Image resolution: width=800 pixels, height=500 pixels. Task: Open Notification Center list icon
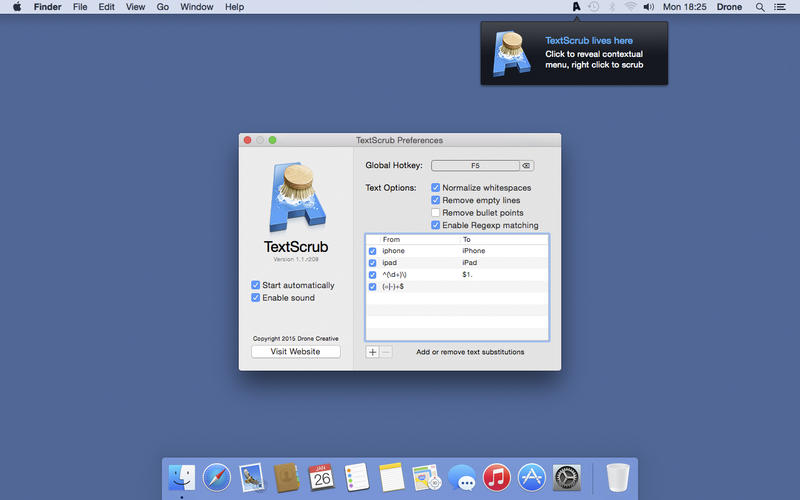pyautogui.click(x=782, y=7)
